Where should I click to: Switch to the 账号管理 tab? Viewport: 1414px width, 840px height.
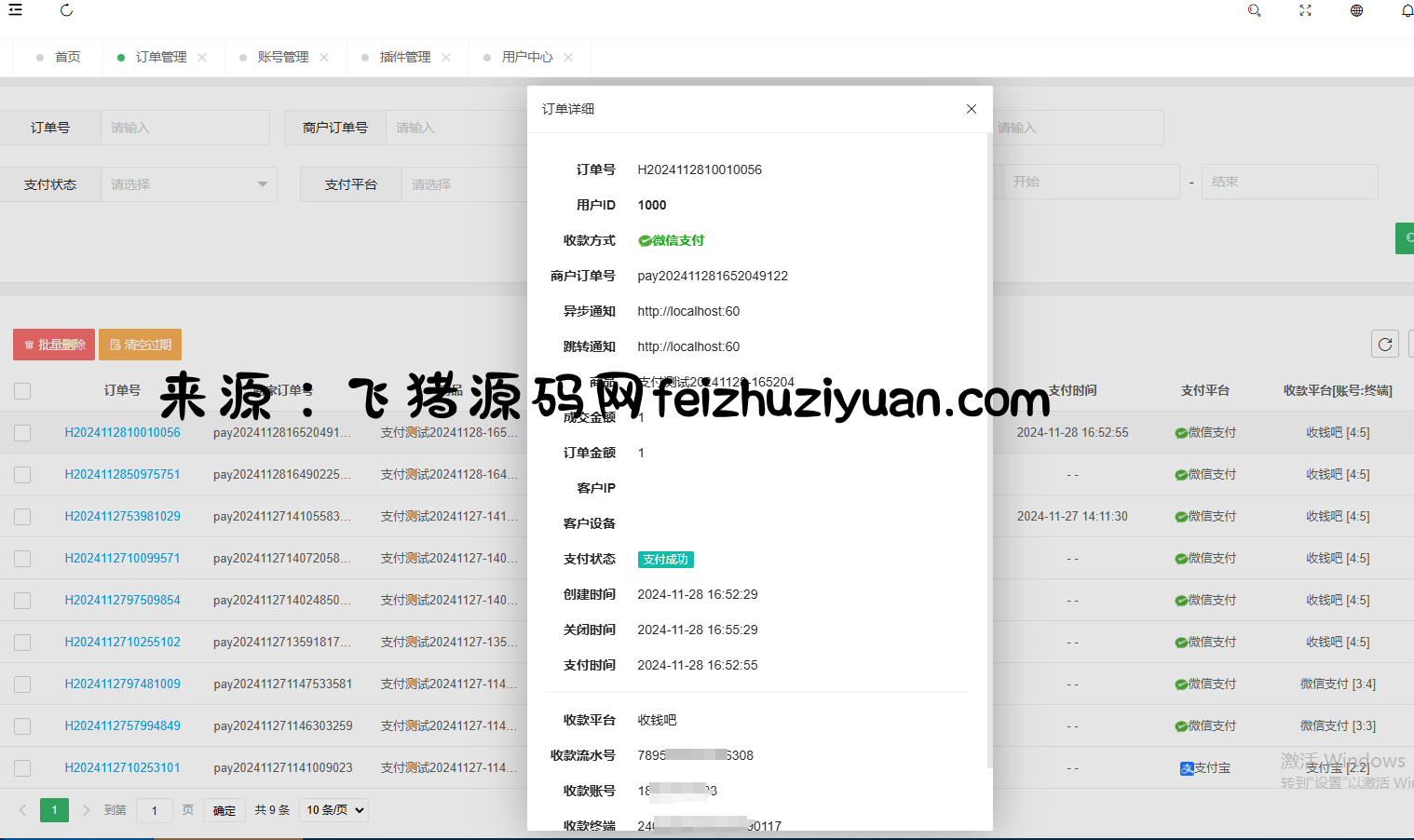(x=283, y=58)
